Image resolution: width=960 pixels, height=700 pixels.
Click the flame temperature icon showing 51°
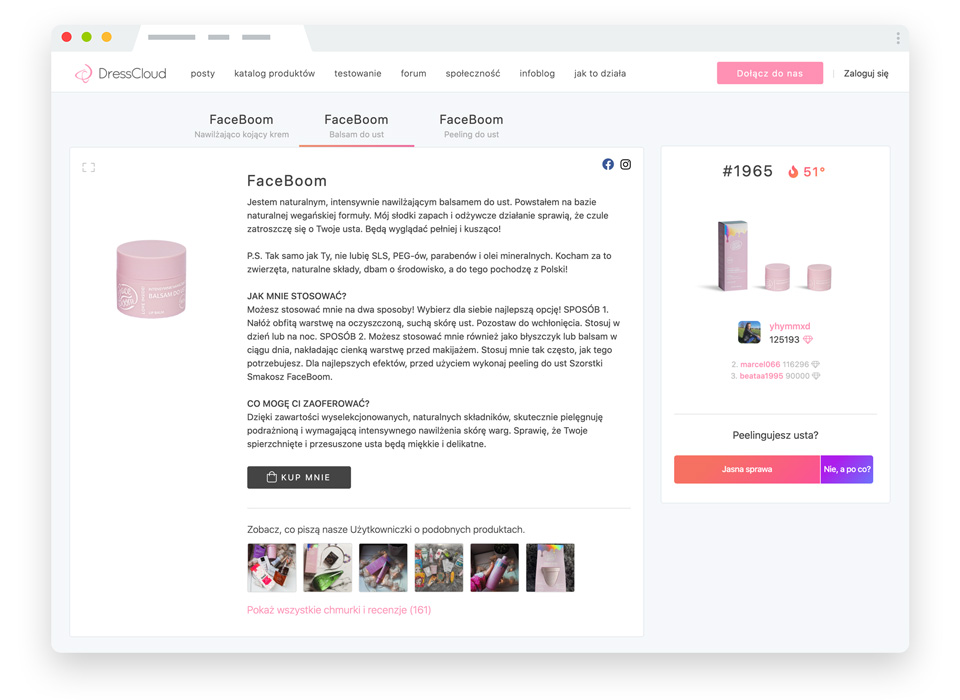point(793,171)
